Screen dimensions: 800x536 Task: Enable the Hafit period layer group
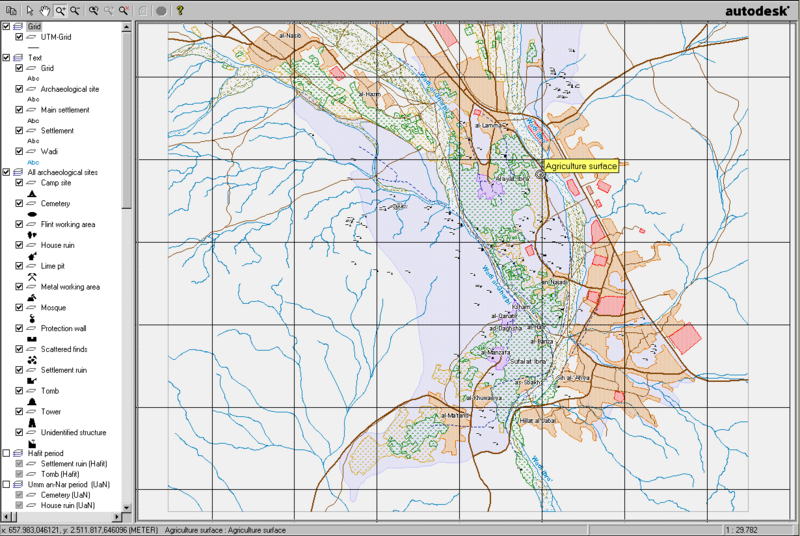point(7,453)
